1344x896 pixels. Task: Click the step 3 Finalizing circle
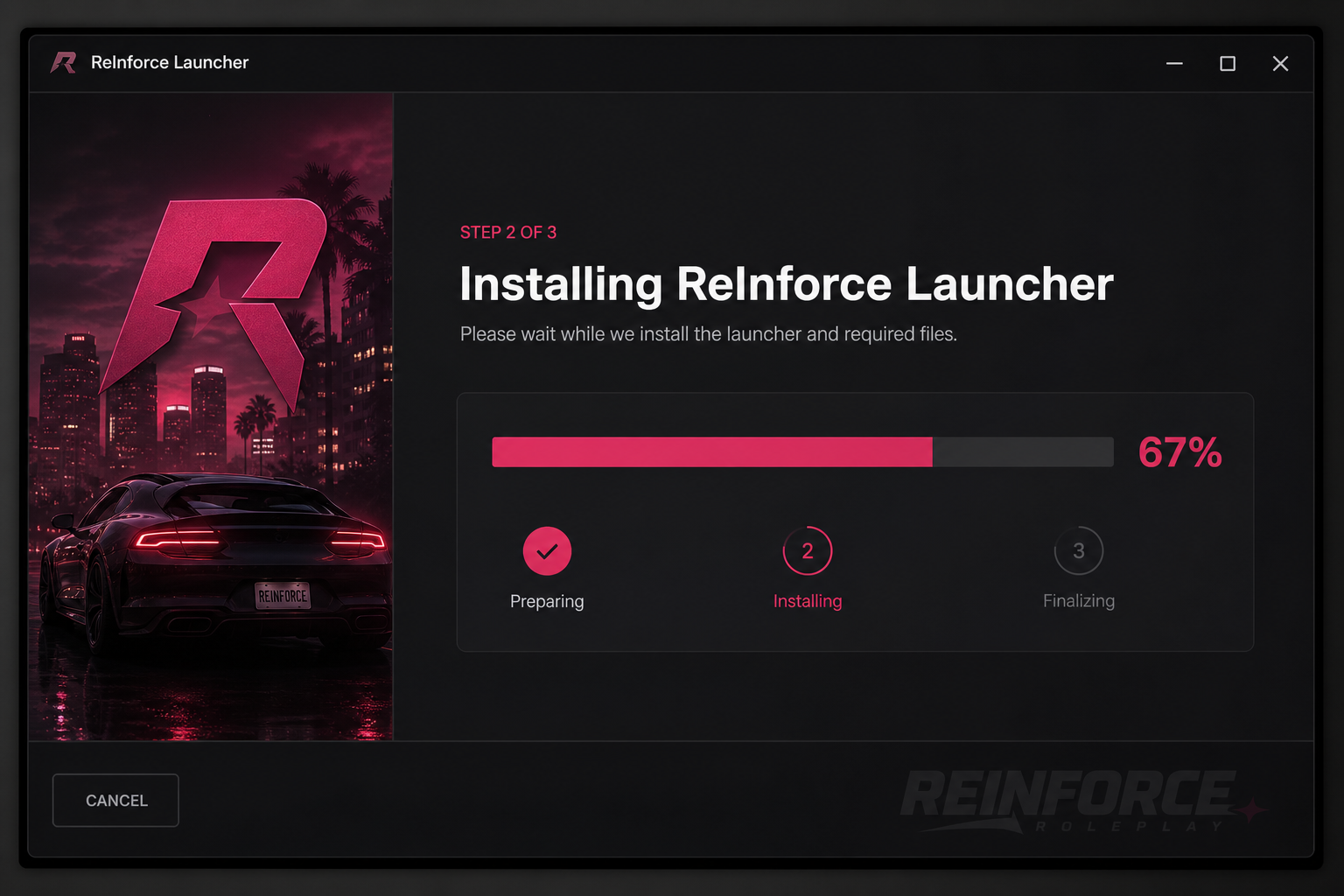[x=1079, y=550]
